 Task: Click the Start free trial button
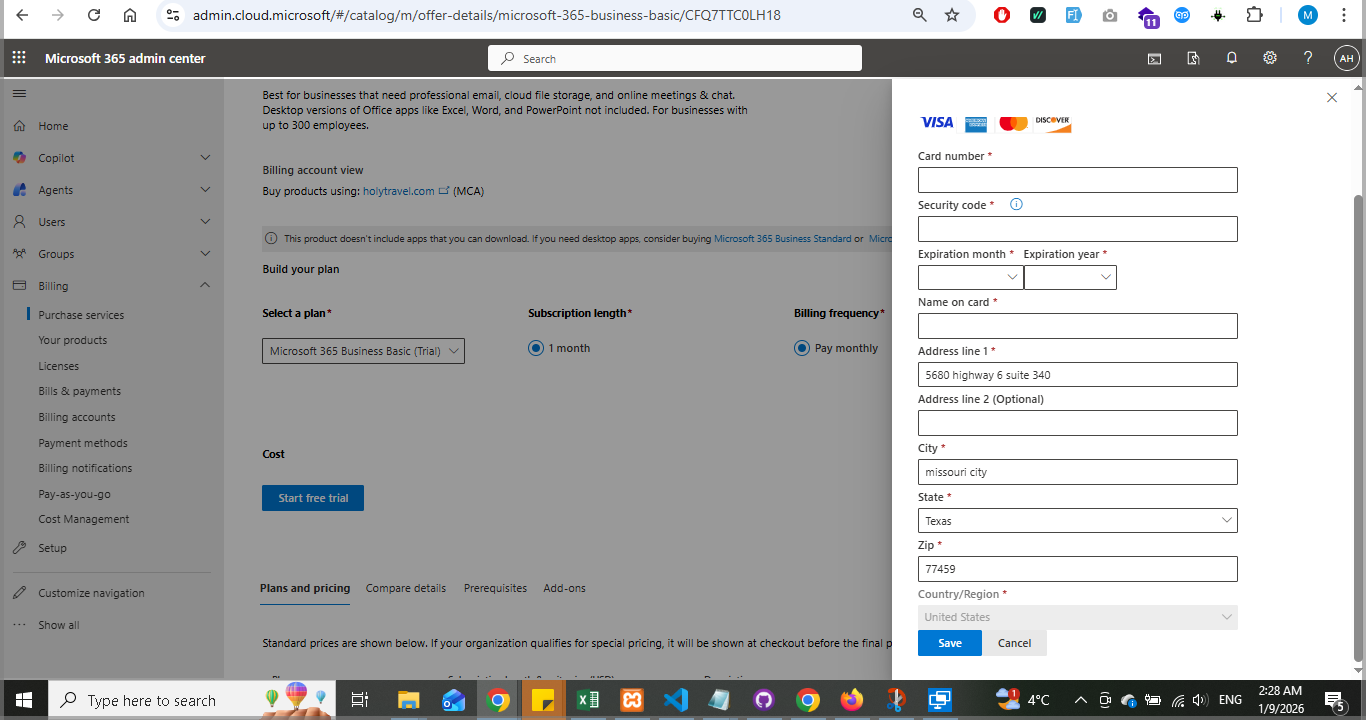313,498
